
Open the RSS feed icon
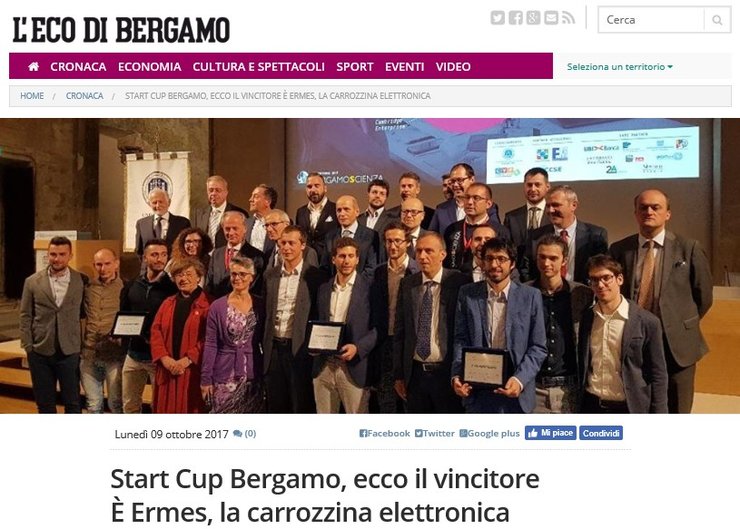pos(568,18)
